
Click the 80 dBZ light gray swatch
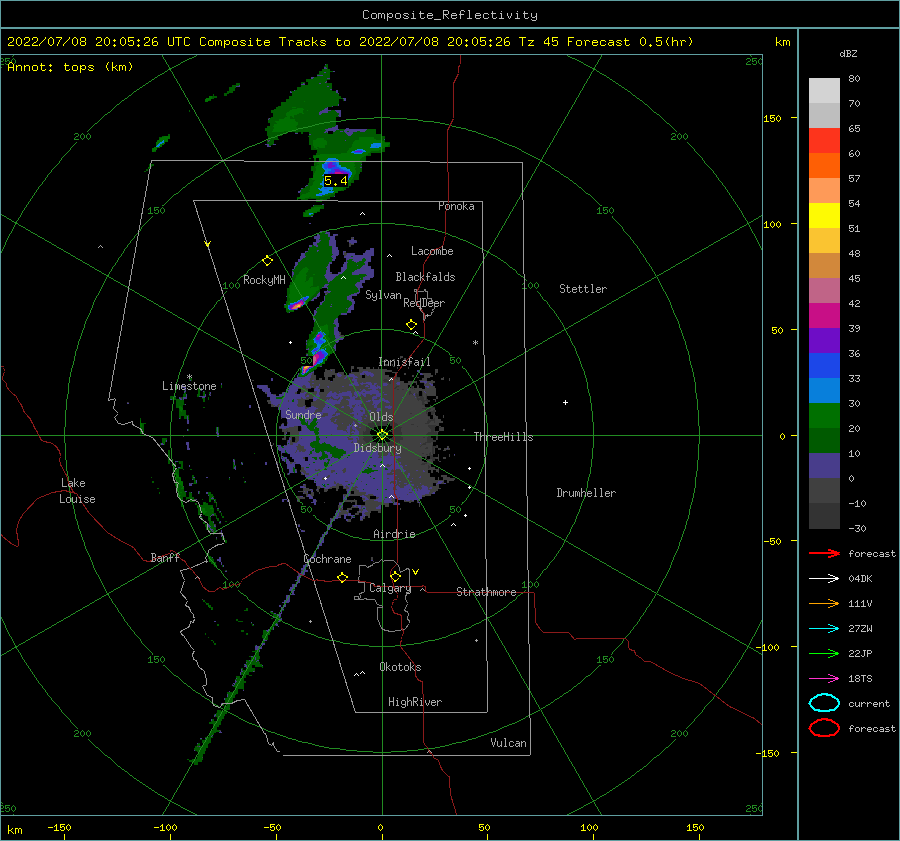(x=824, y=90)
